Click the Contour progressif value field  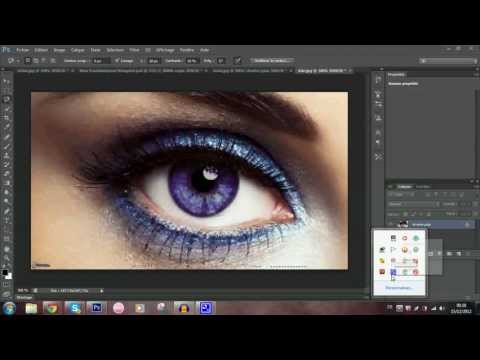tap(100, 61)
